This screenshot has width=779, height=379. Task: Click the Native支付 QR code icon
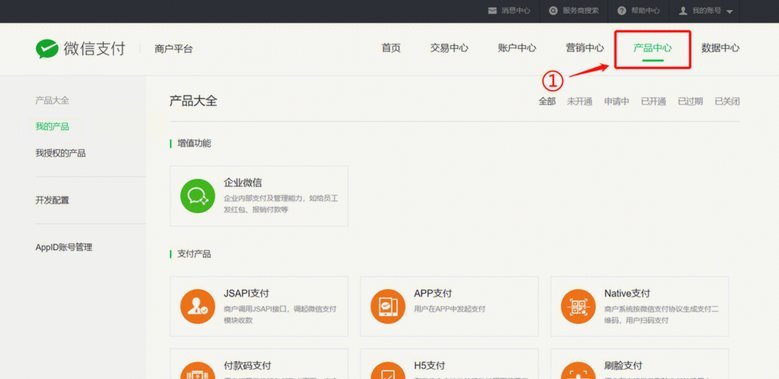pyautogui.click(x=578, y=306)
